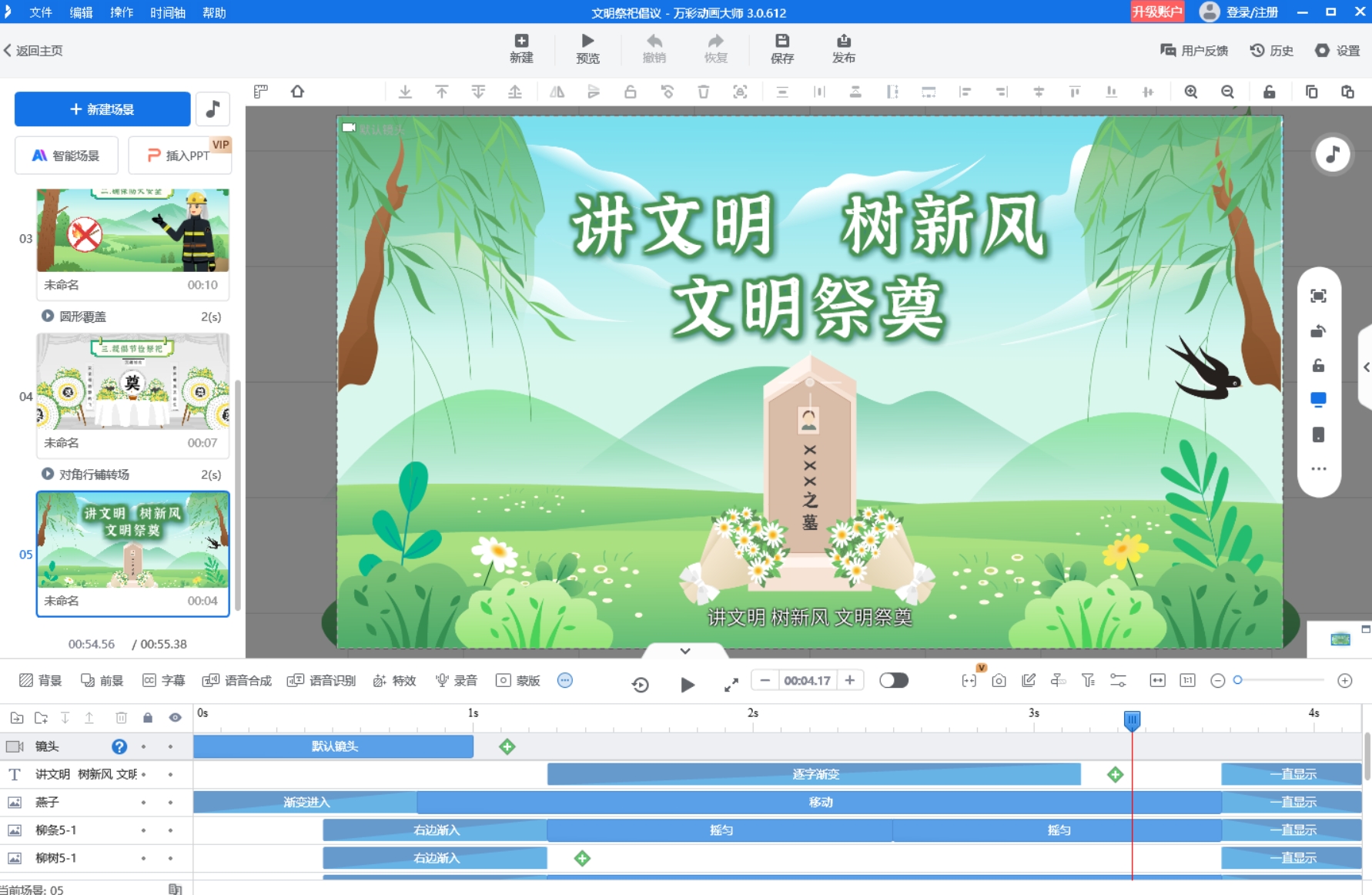Screen dimensions: 1372x895
Task: Open the 帮助 menu
Action: [x=214, y=12]
